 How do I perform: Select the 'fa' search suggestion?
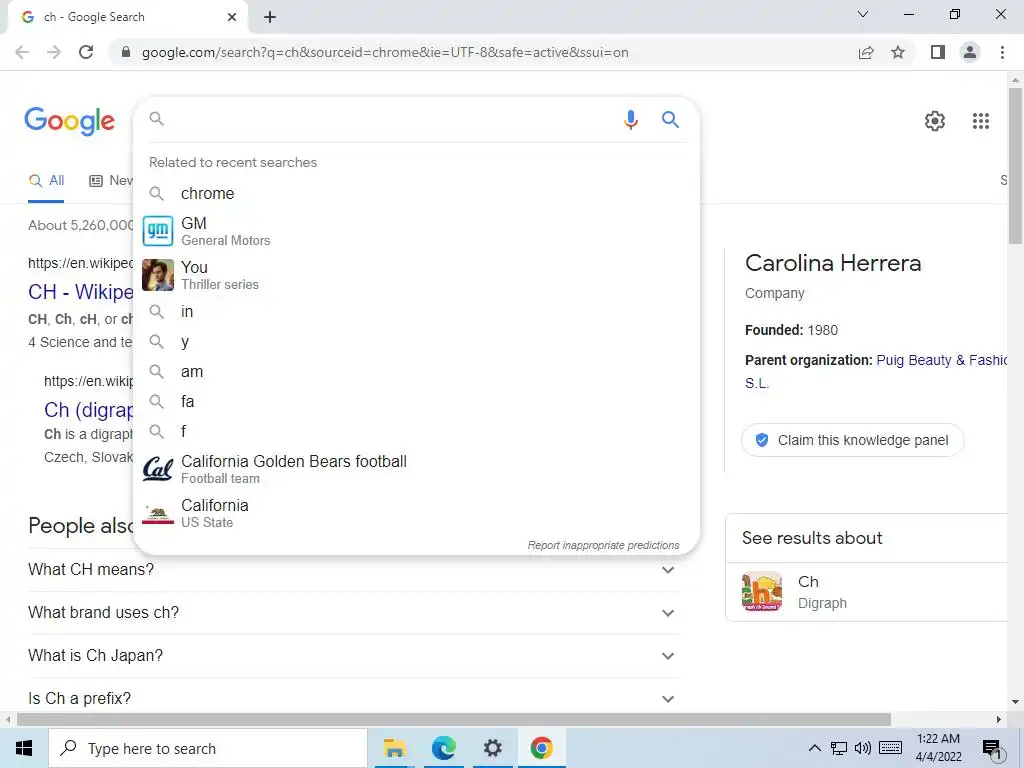pos(416,402)
